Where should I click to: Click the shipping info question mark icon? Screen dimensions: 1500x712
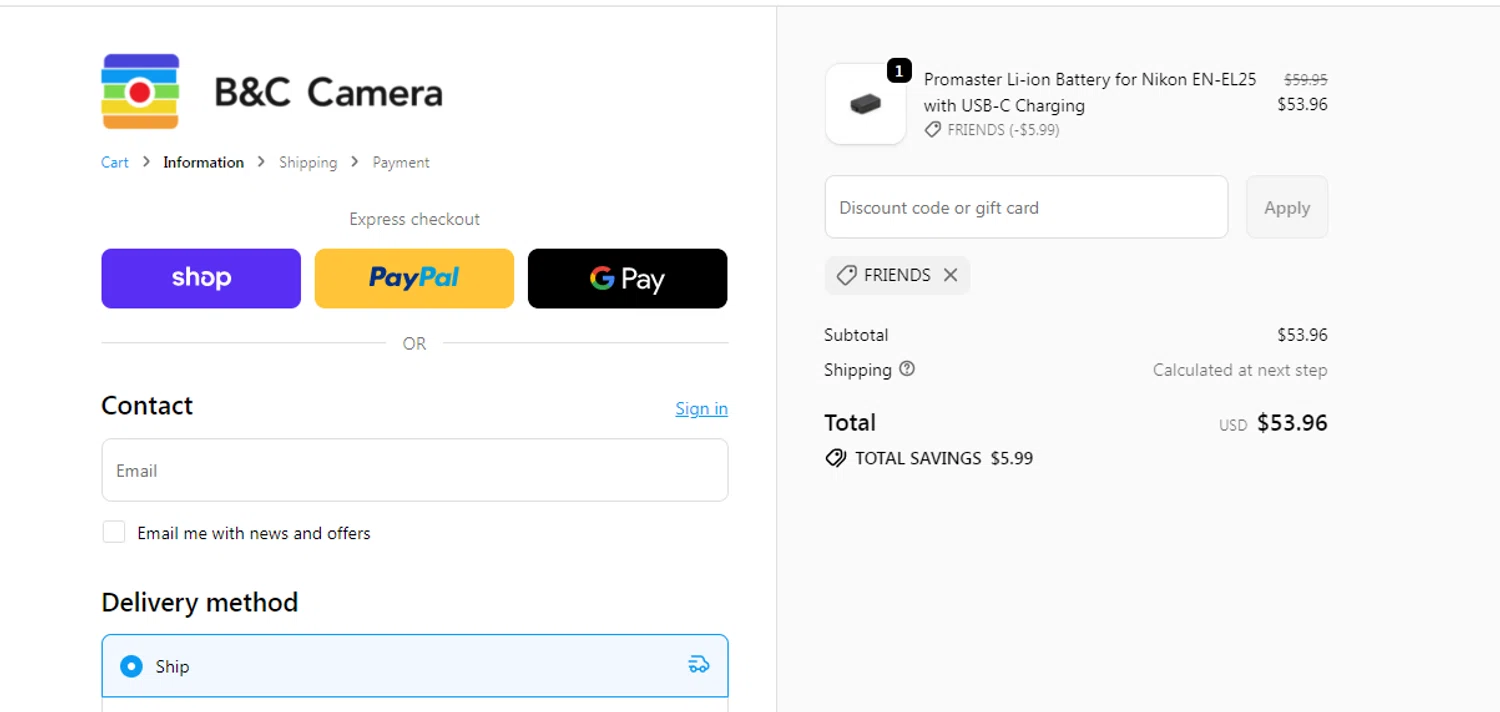[x=907, y=369]
